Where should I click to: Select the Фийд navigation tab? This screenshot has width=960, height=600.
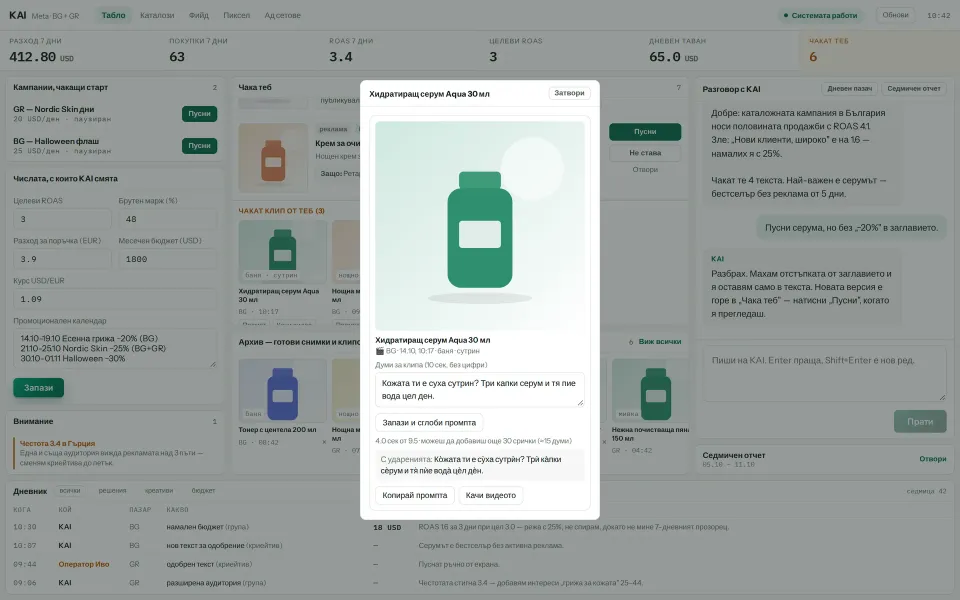[198, 15]
